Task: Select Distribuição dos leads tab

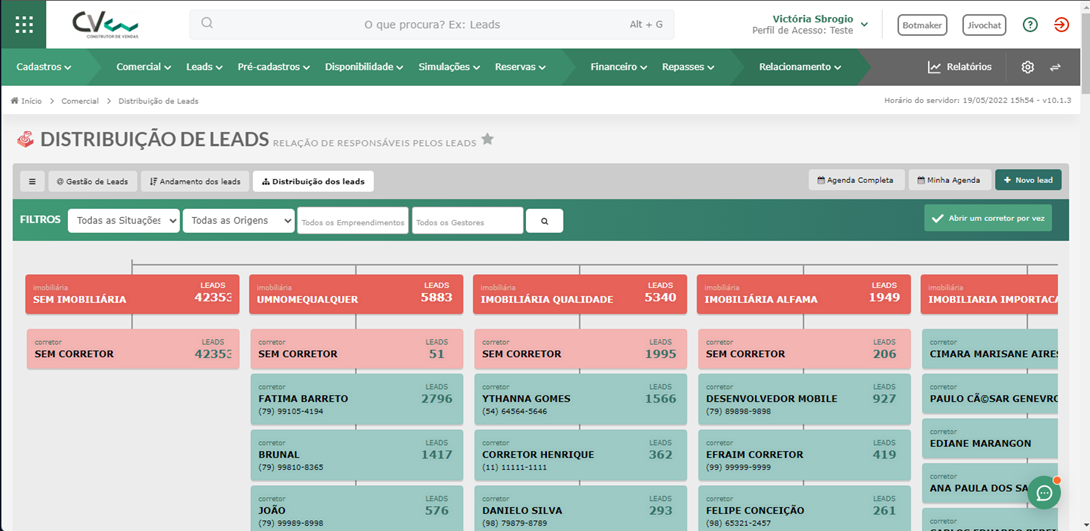Action: pos(314,181)
